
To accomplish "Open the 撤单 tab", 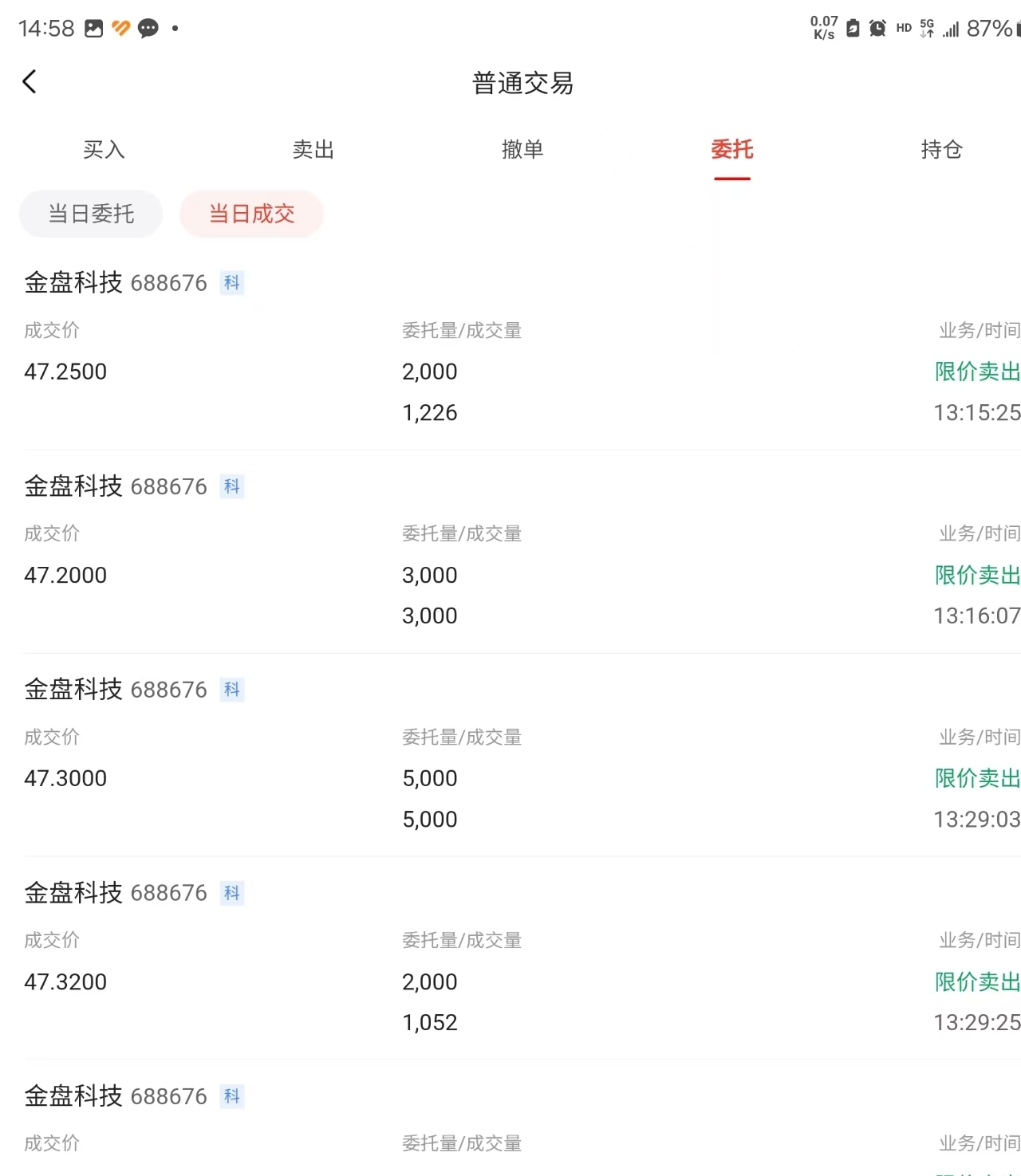I will click(522, 150).
